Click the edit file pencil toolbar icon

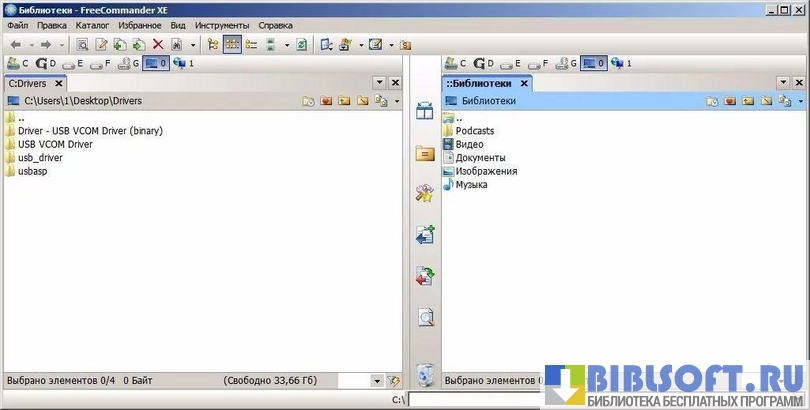(101, 44)
